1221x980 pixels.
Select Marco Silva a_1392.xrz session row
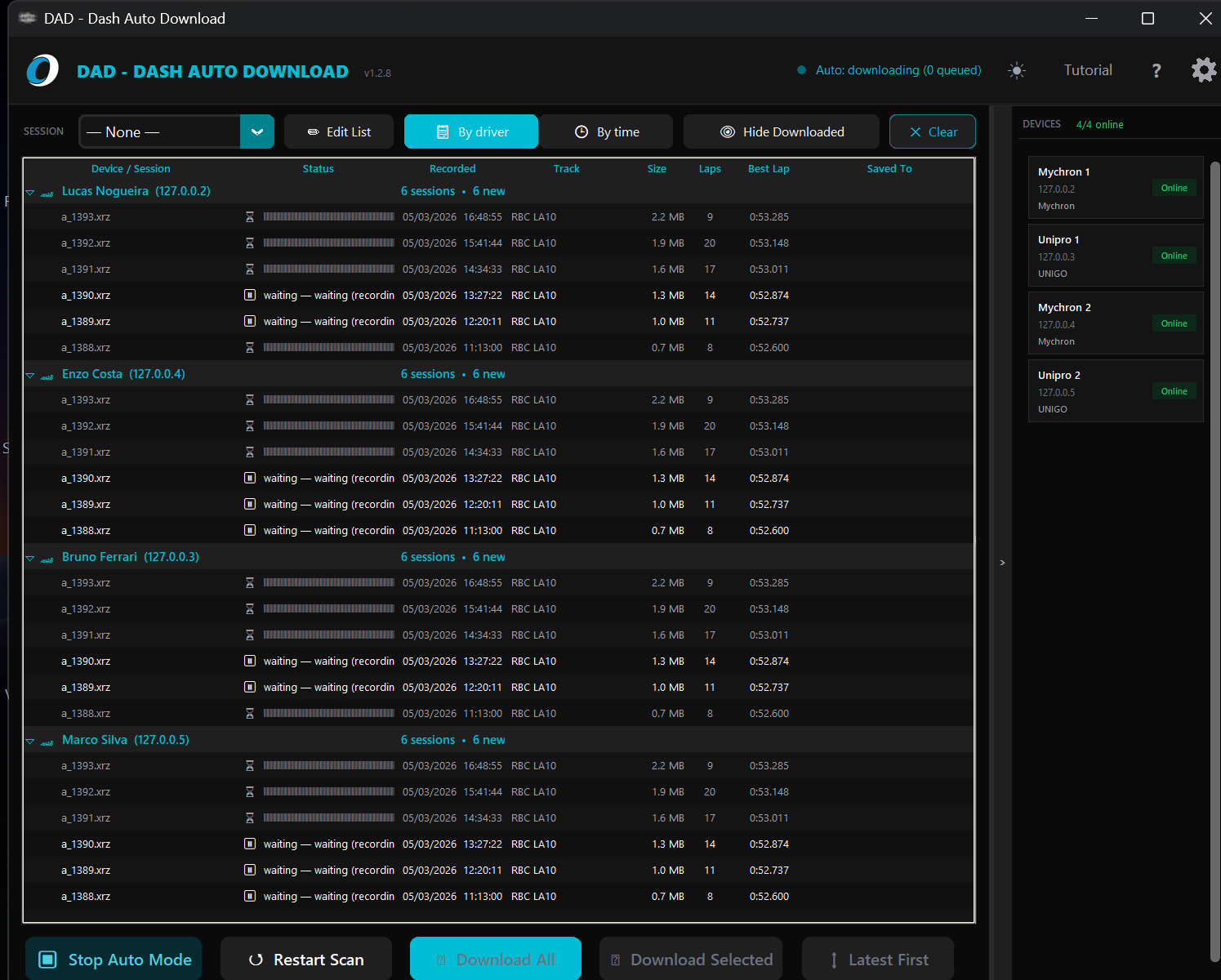(x=498, y=791)
